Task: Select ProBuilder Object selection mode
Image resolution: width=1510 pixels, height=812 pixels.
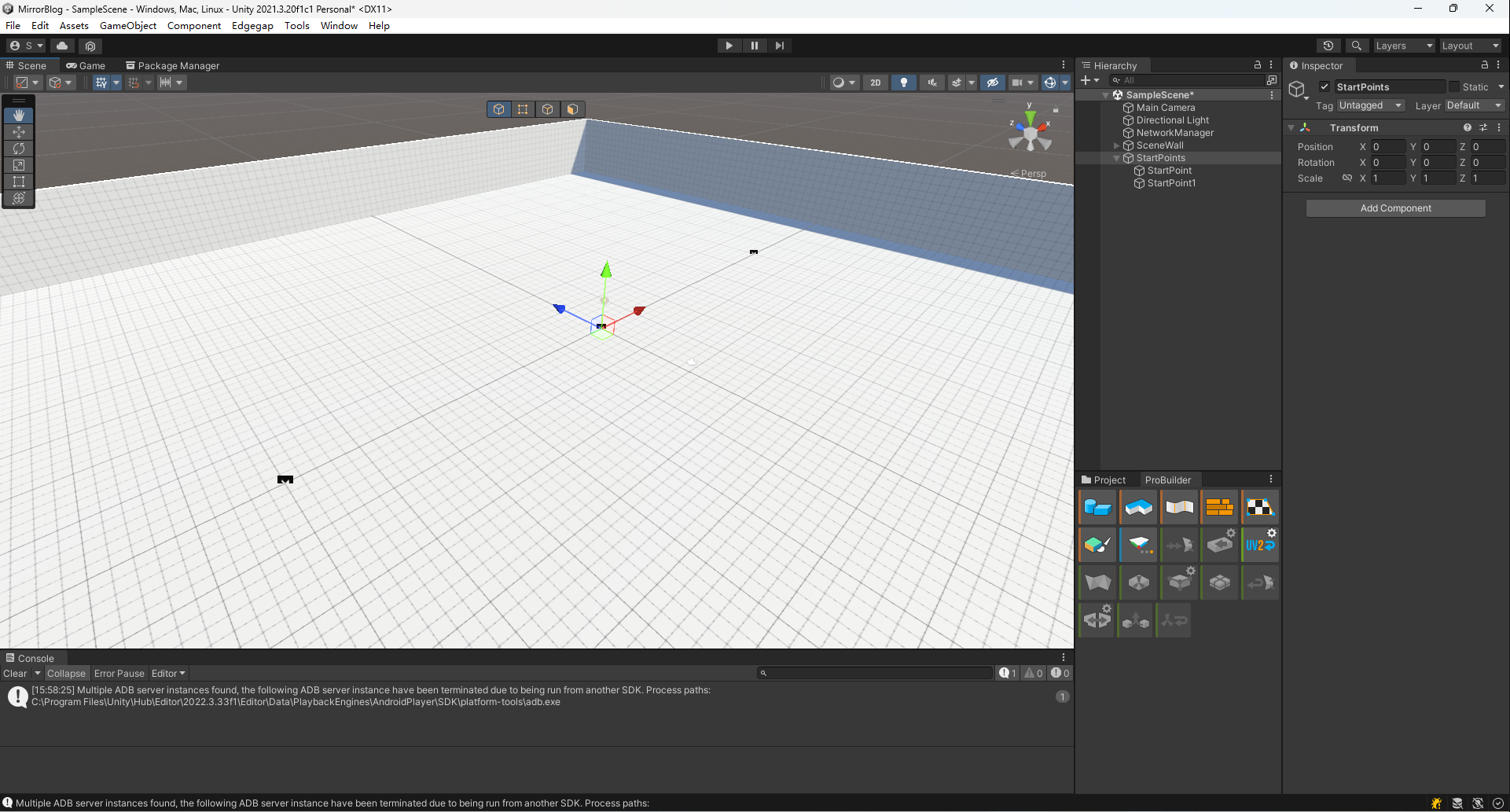Action: (x=499, y=109)
